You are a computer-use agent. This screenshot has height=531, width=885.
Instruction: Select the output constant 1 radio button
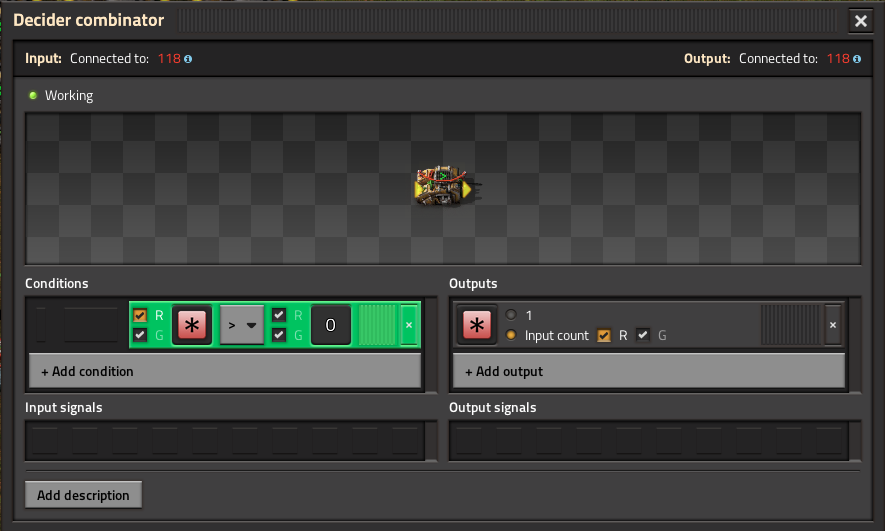[x=511, y=315]
